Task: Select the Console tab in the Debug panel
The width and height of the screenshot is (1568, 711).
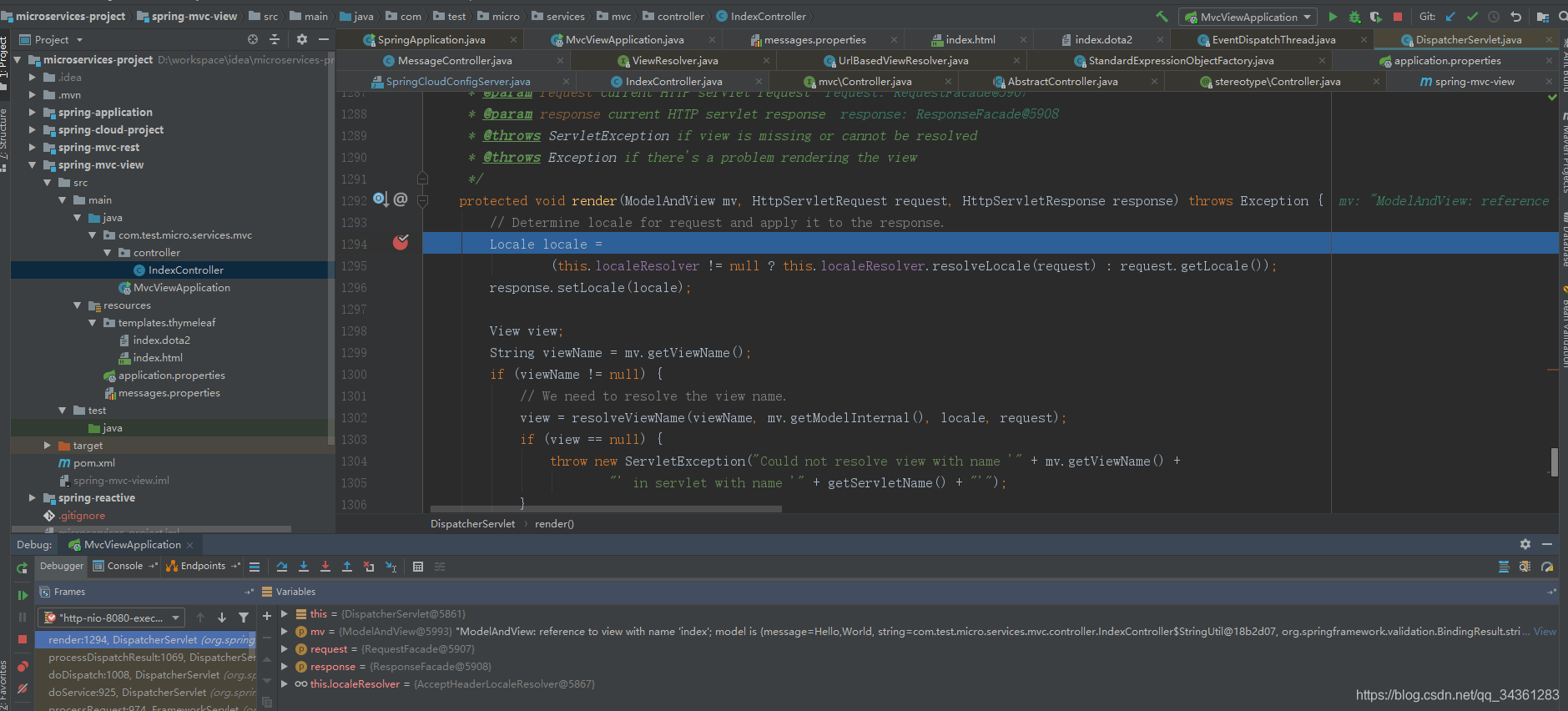Action: click(x=124, y=566)
